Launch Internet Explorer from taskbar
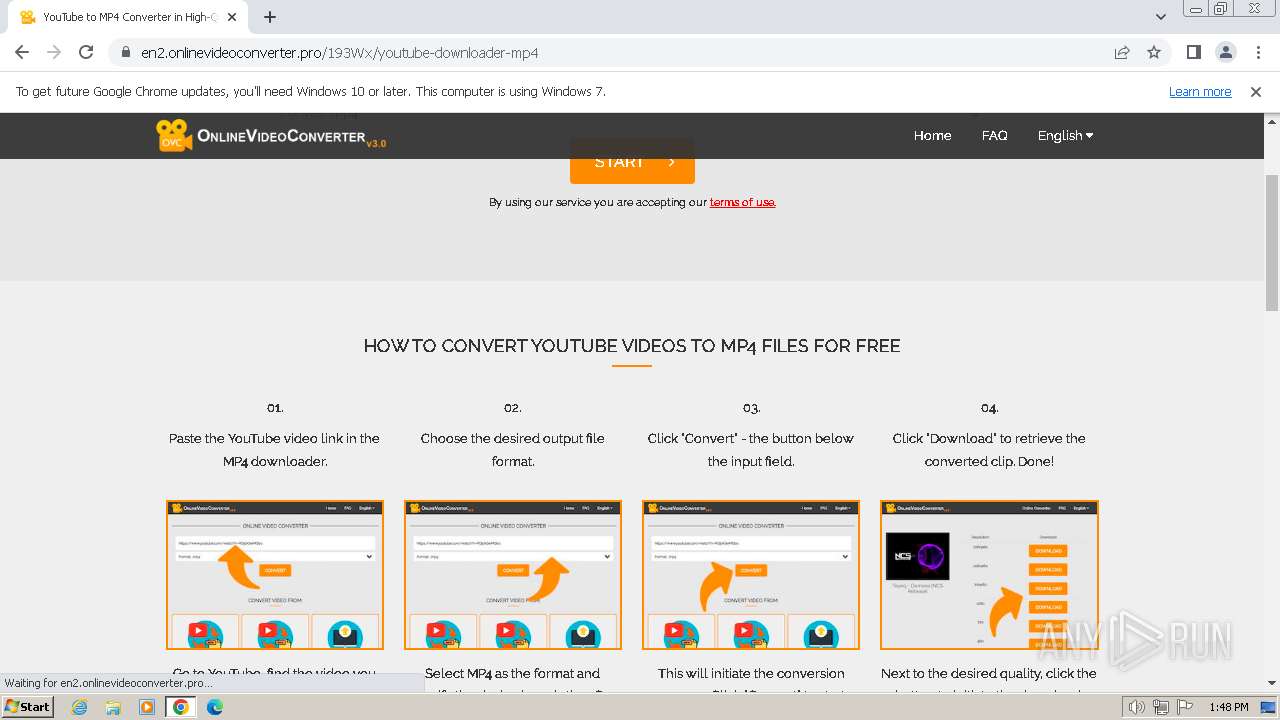The height and width of the screenshot is (720, 1280). coord(79,707)
